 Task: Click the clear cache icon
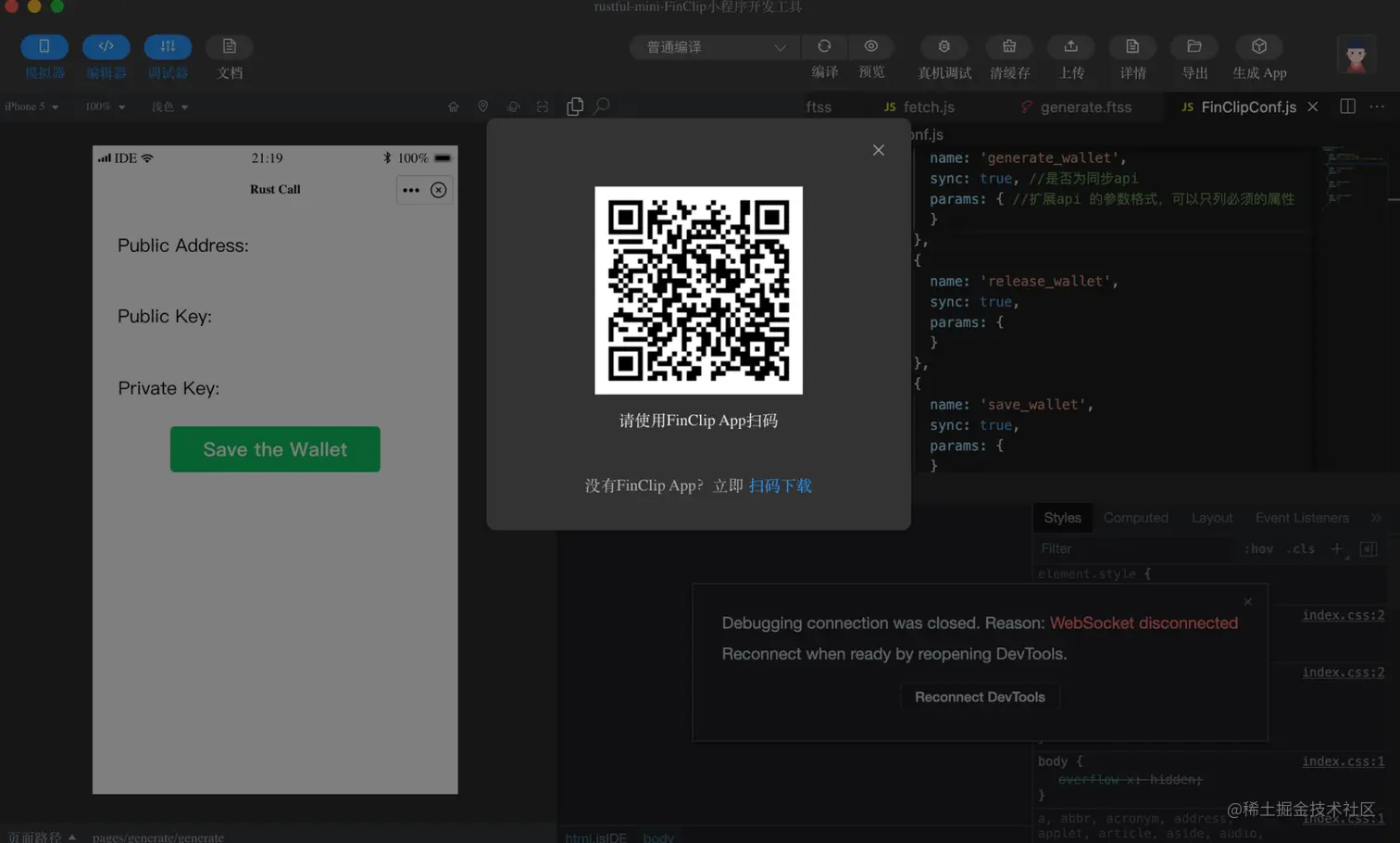[1009, 46]
